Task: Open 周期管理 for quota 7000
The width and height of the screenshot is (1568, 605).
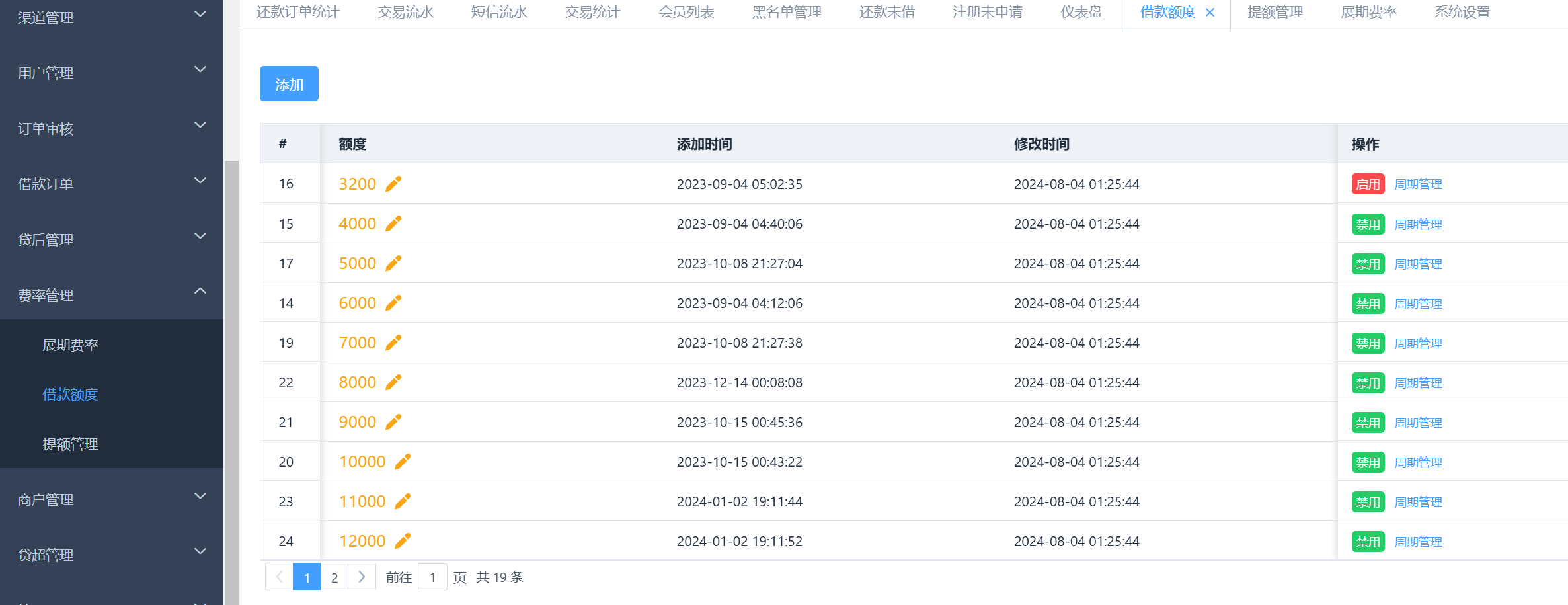Action: (x=1418, y=343)
